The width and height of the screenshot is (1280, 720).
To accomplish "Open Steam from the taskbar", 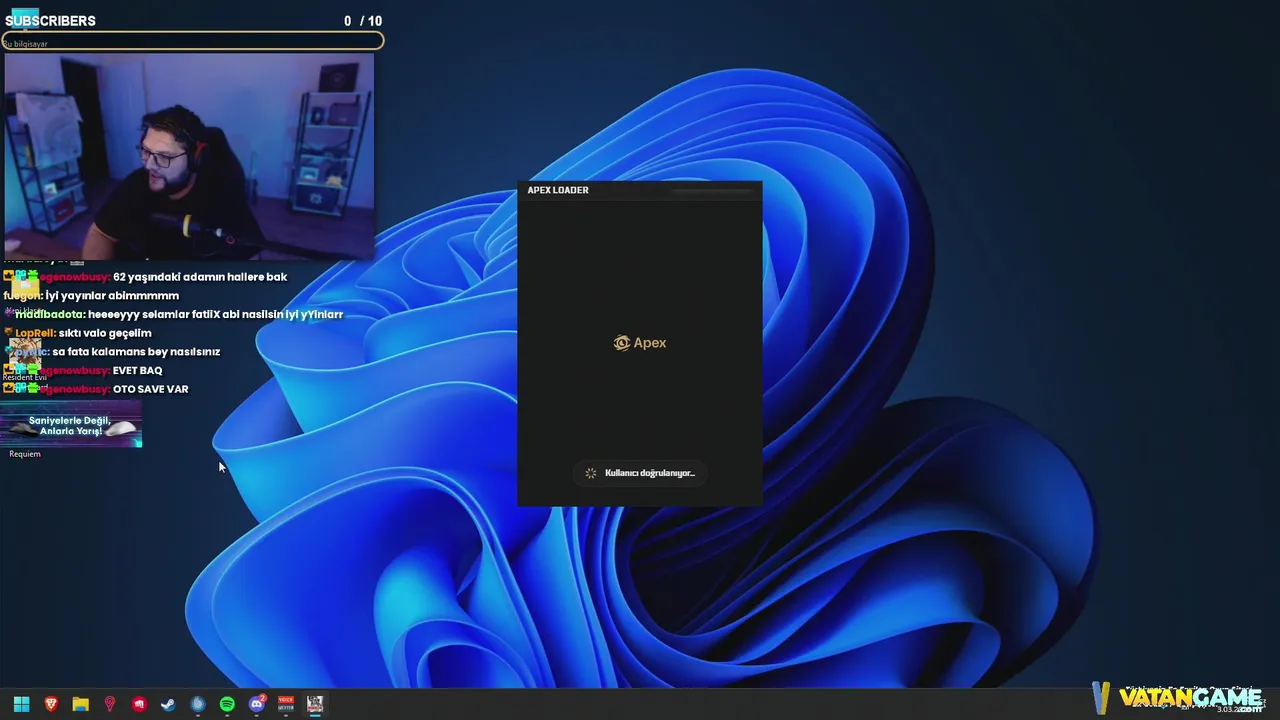I will [168, 704].
